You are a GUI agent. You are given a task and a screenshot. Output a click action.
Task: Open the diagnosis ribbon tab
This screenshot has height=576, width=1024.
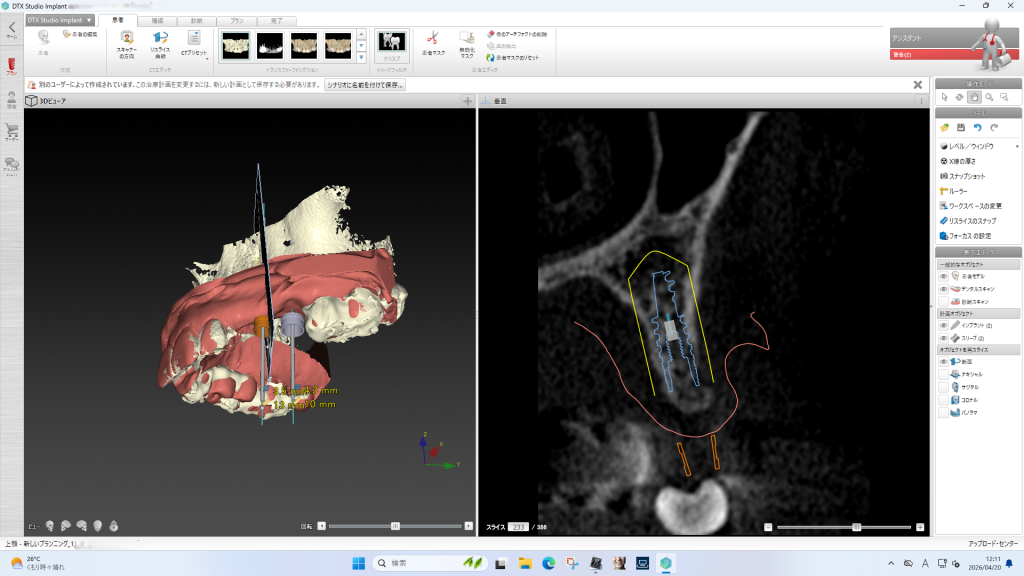tap(196, 20)
